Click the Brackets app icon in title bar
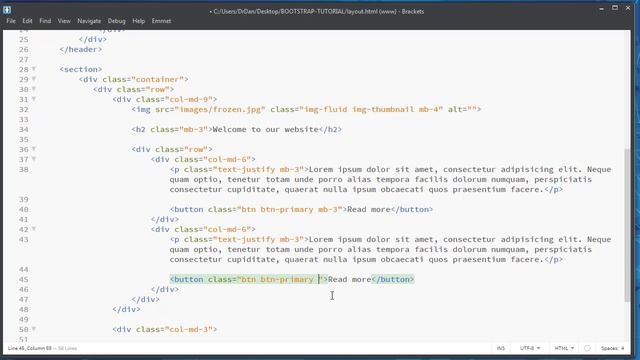Screen dimensions: 640x360 point(7,9)
